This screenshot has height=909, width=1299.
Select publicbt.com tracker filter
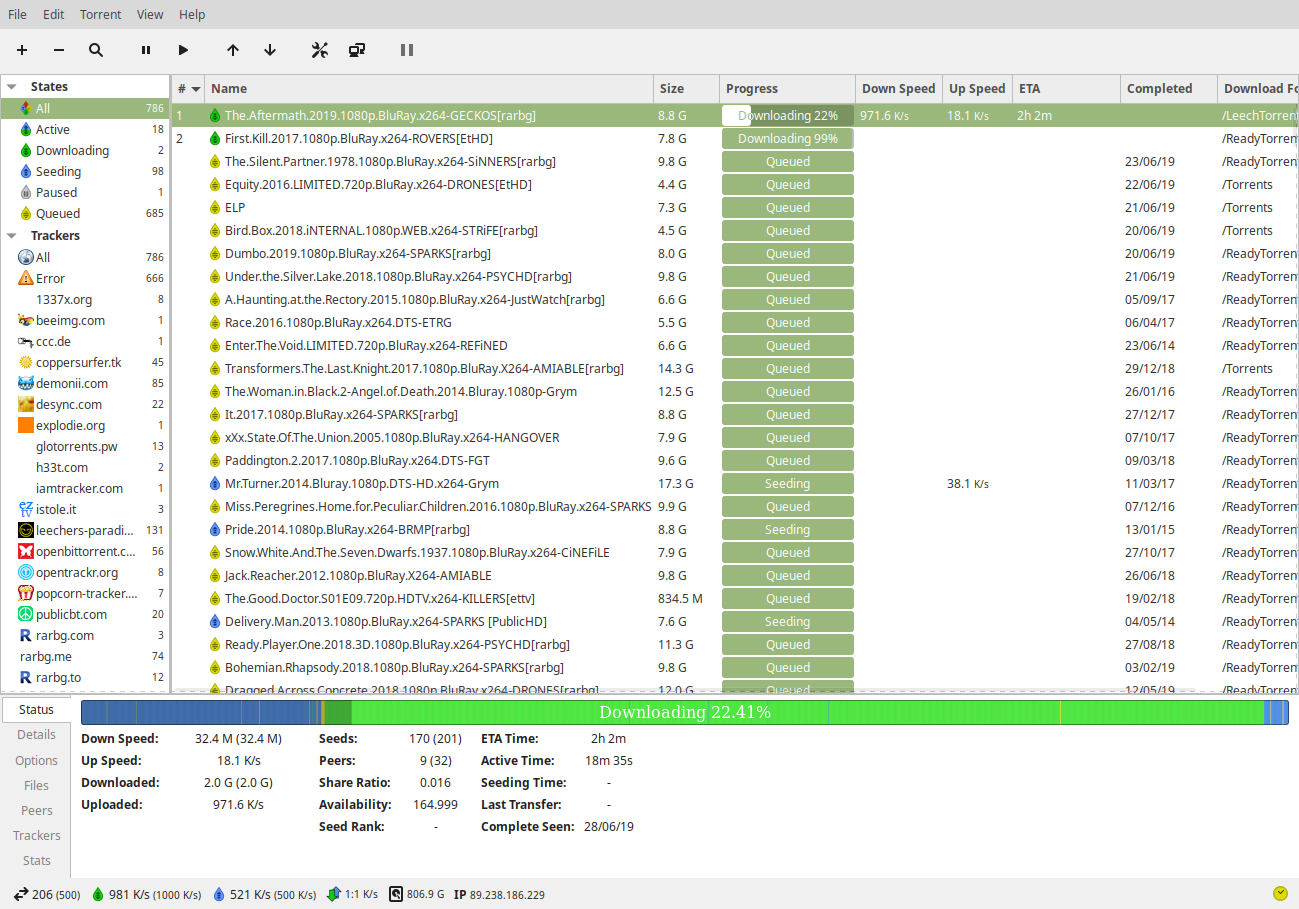(85, 614)
